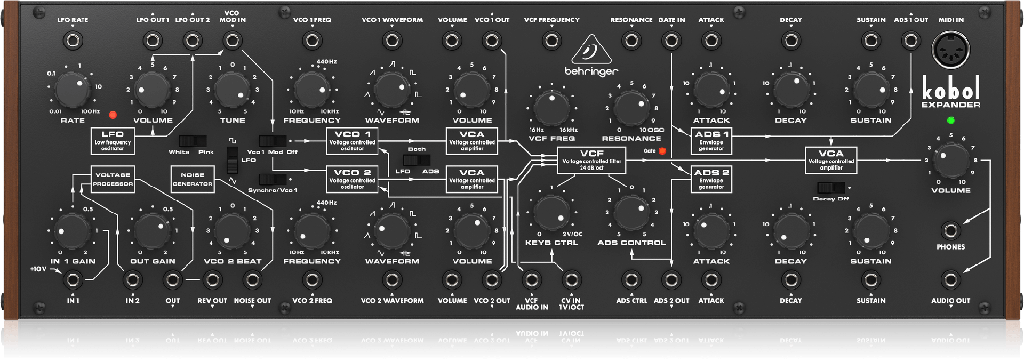Click the VOLTAGE PROCESSOR block label

pos(113,180)
